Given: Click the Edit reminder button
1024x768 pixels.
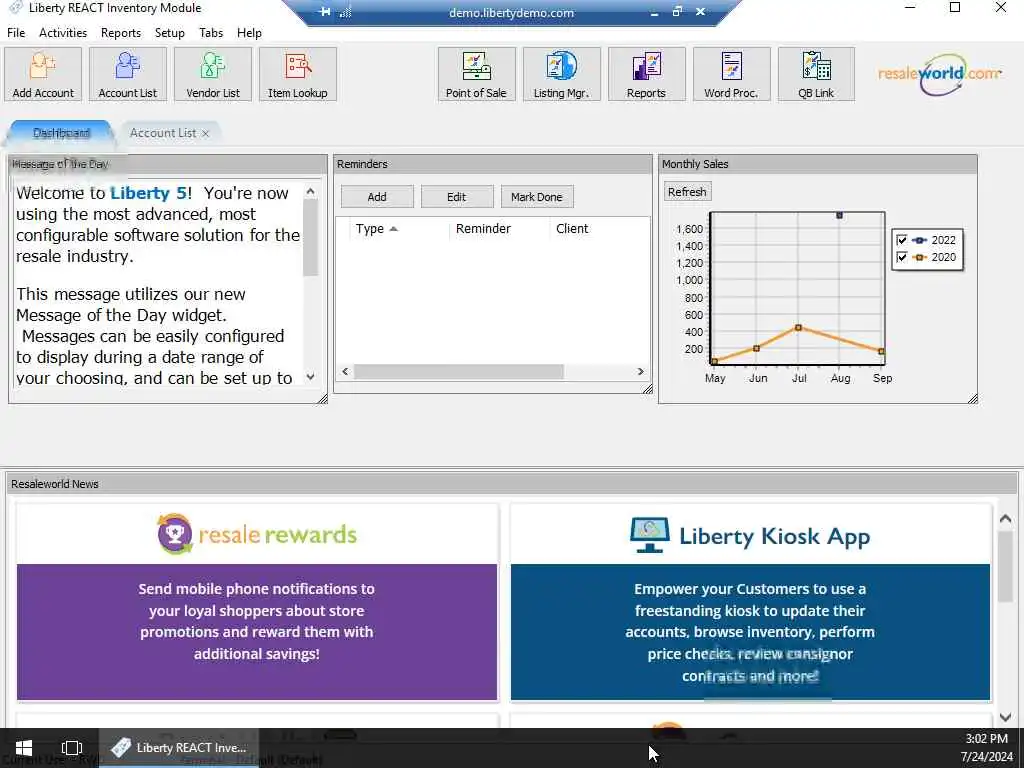Looking at the screenshot, I should [x=456, y=197].
